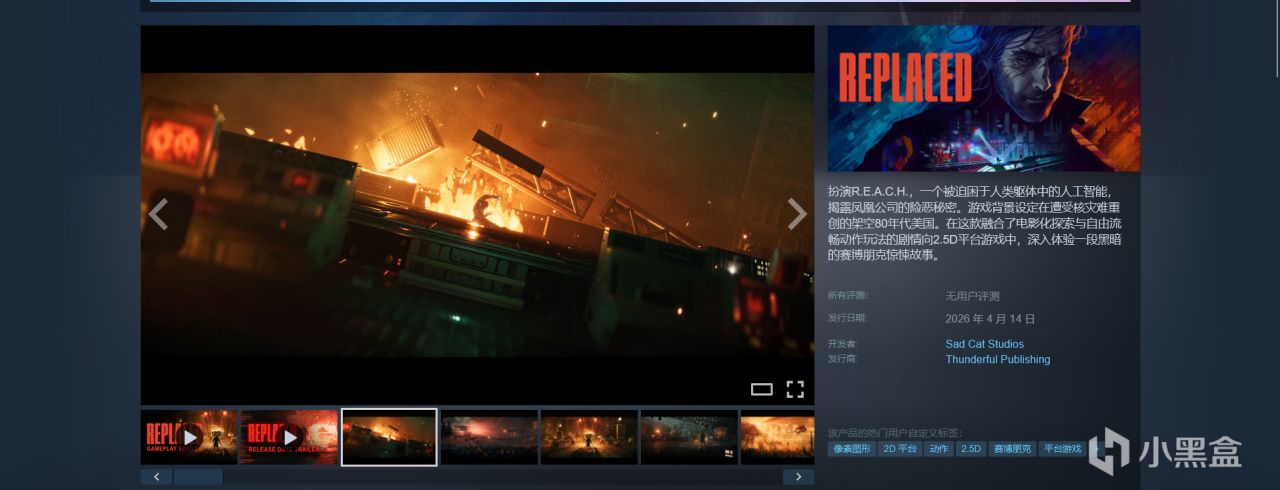This screenshot has height=490, width=1280.
Task: Click the 所有评测 label
Action: click(848, 295)
